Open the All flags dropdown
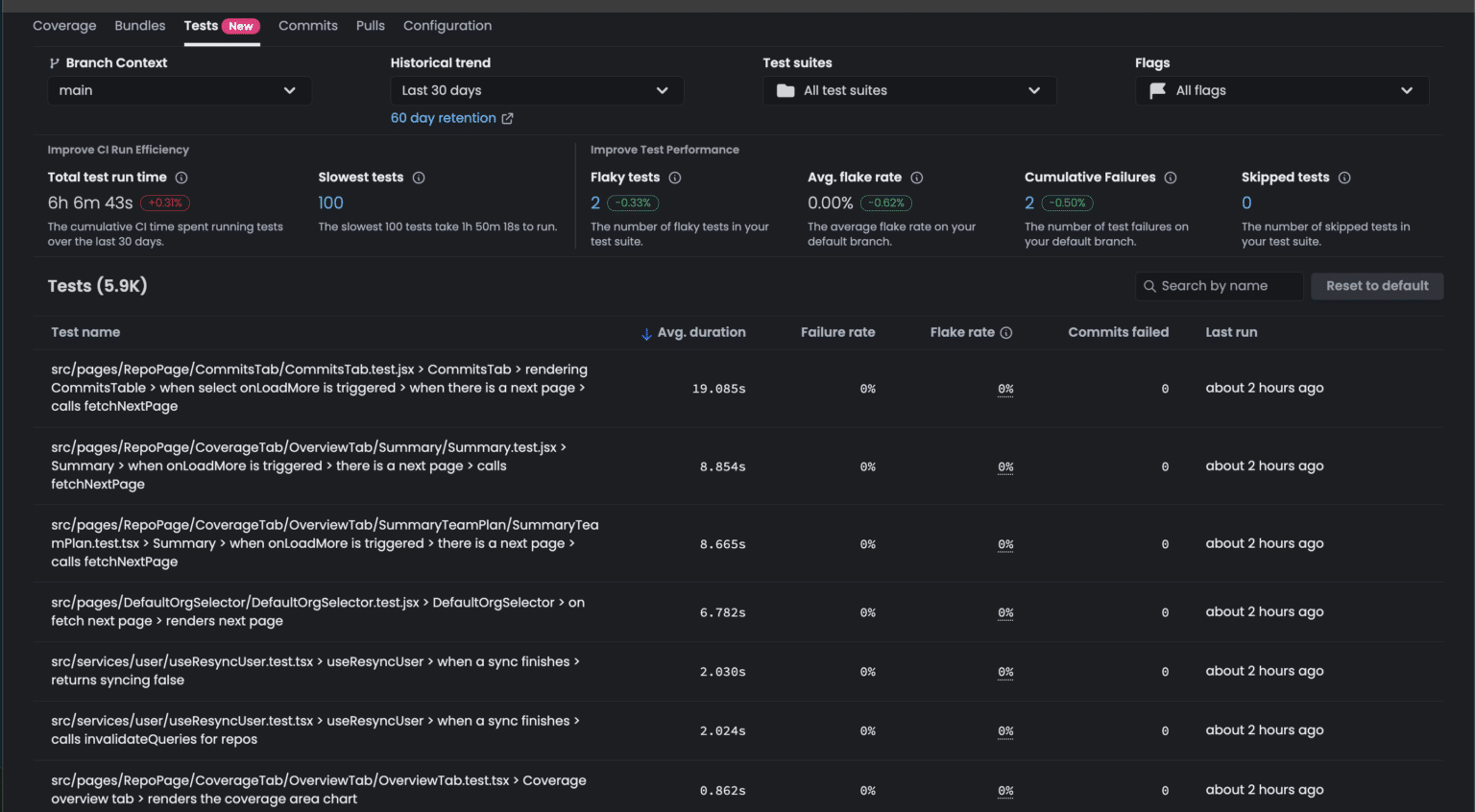The width and height of the screenshot is (1475, 812). (x=1281, y=90)
